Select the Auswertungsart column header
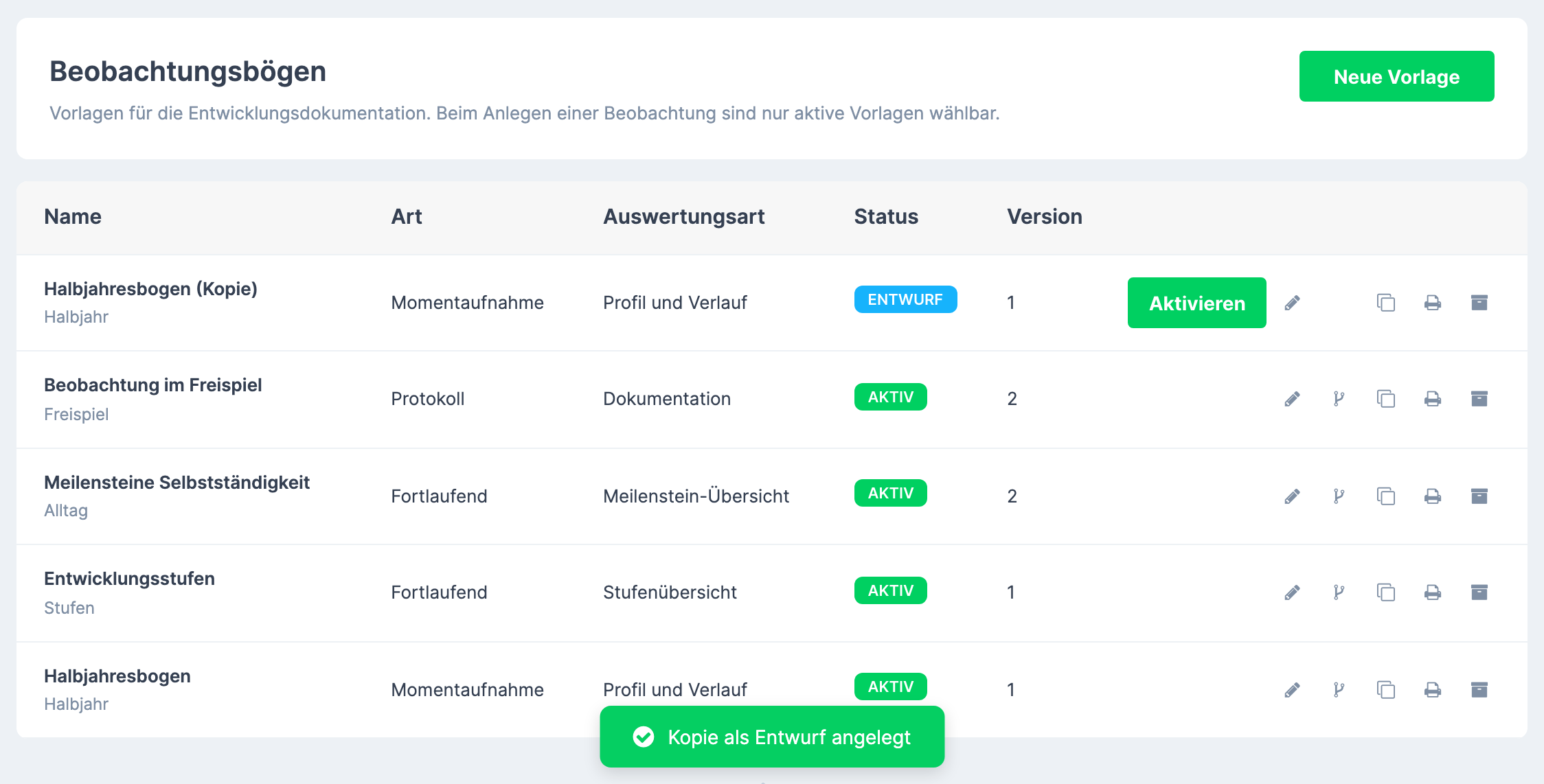Viewport: 1544px width, 784px height. 683,217
